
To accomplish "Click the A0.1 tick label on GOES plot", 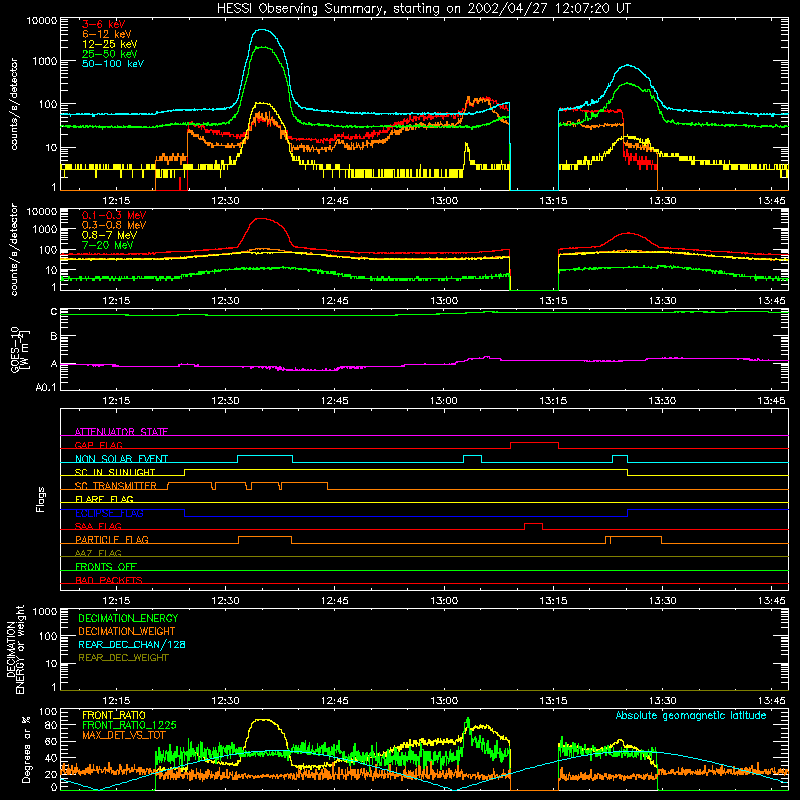I will point(46,388).
